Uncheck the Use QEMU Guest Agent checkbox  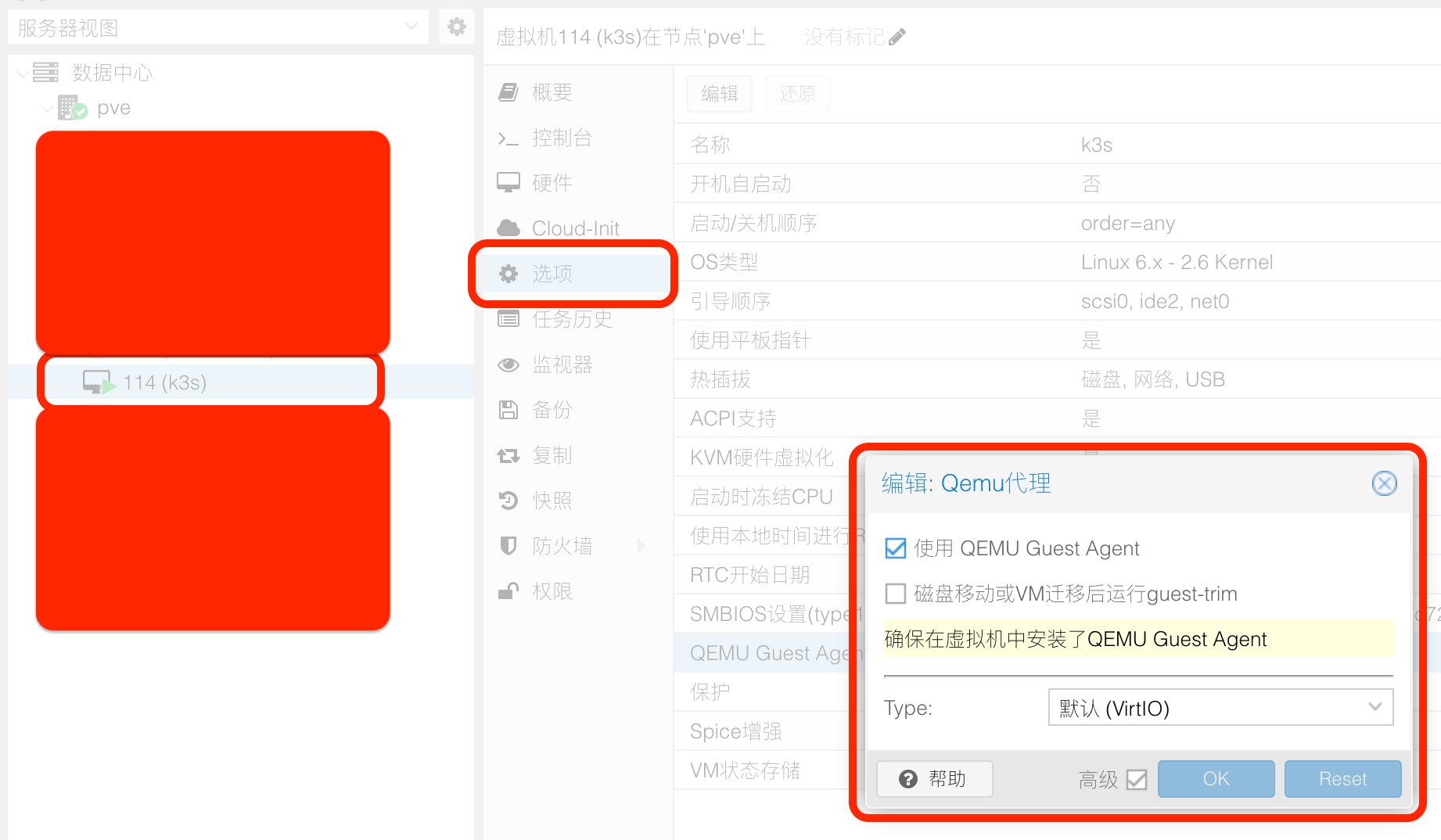[896, 548]
